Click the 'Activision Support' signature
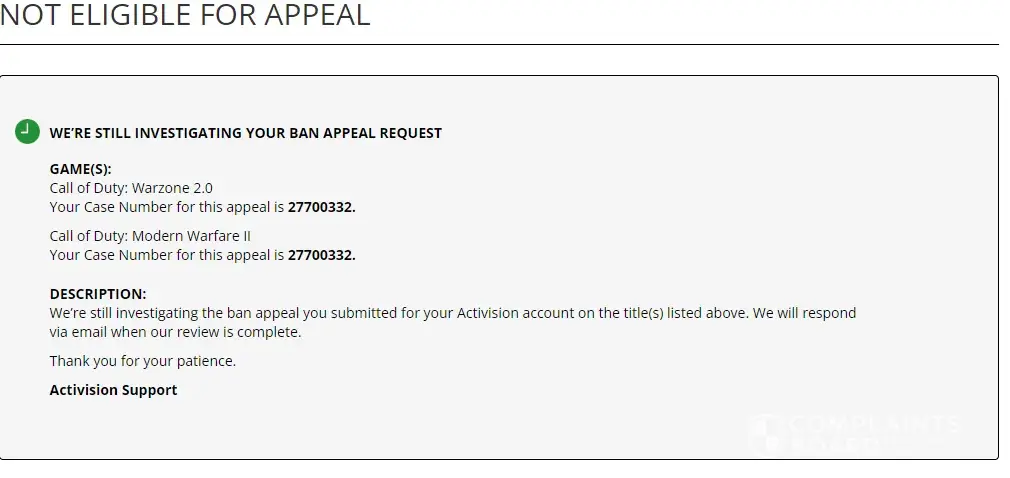The image size is (1010, 478). (113, 390)
